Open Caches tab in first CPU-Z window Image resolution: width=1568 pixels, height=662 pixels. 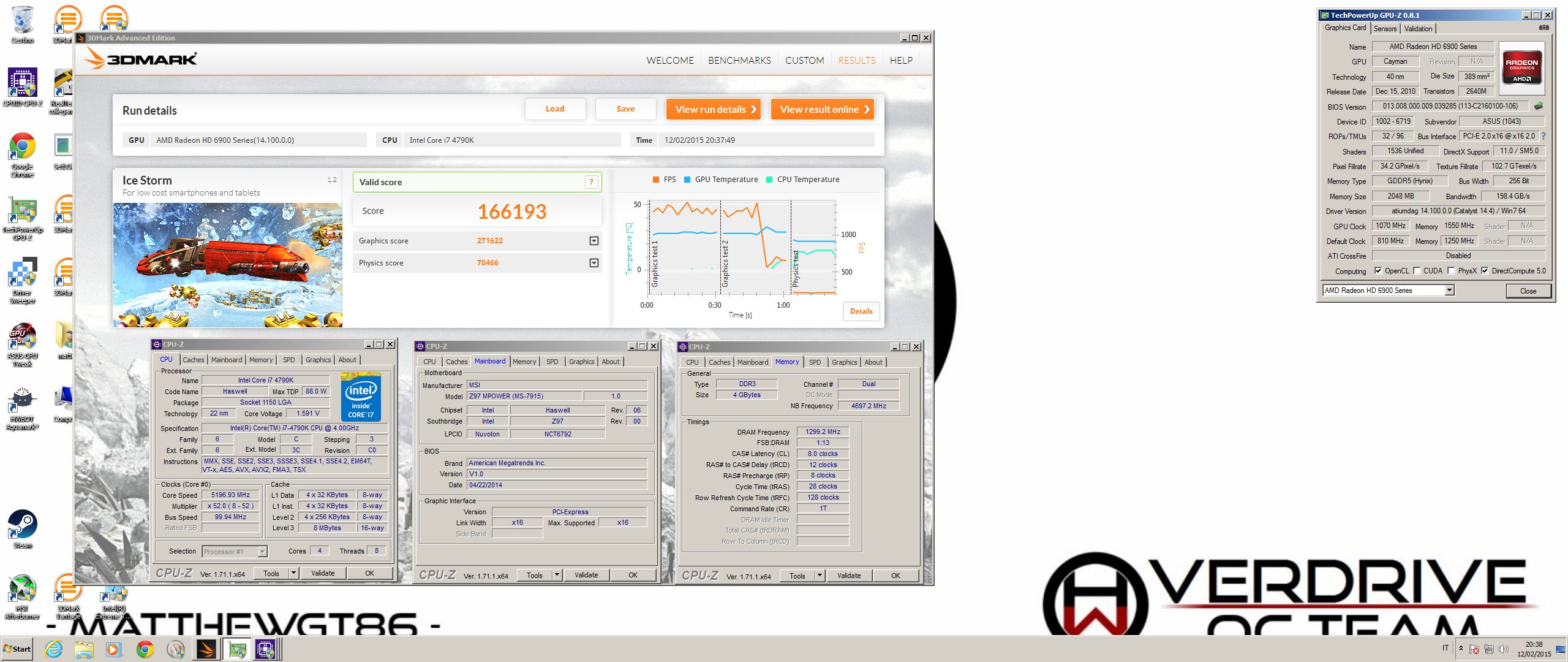[193, 360]
